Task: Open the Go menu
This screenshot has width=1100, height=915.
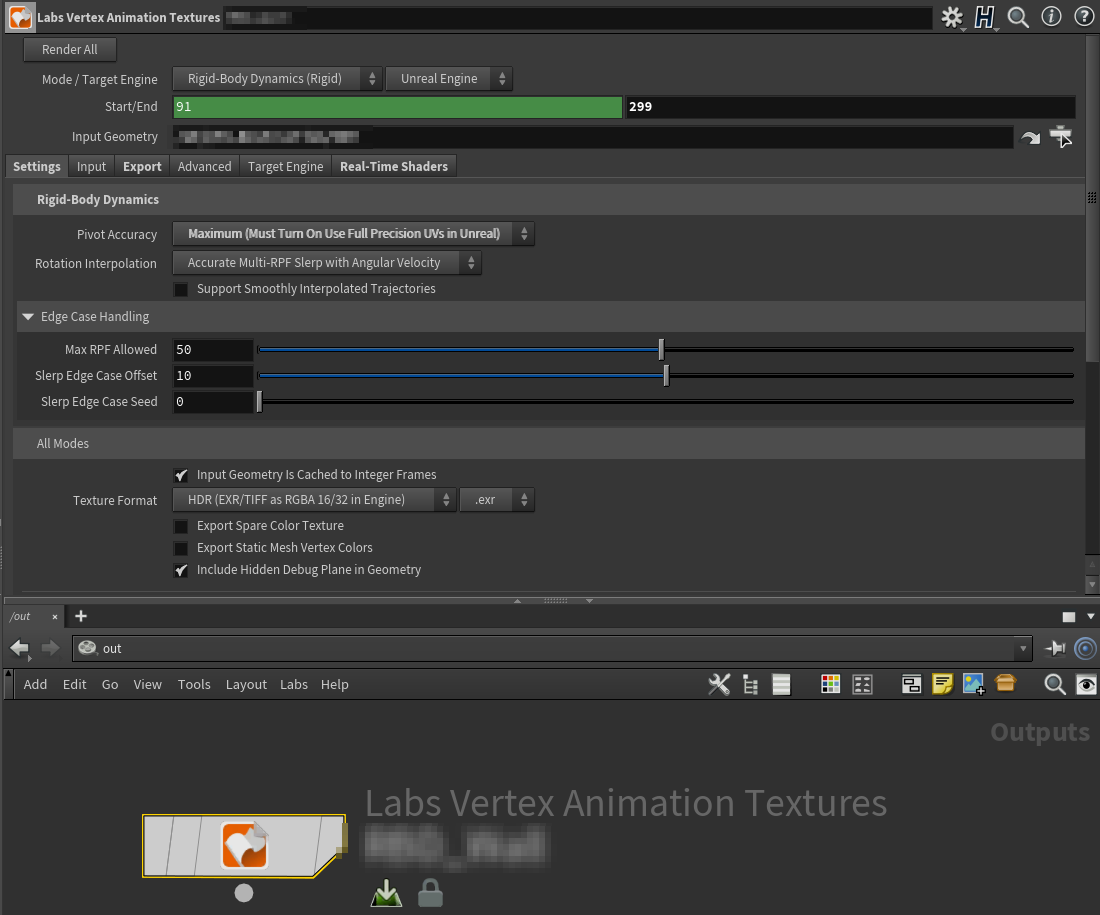Action: (110, 684)
